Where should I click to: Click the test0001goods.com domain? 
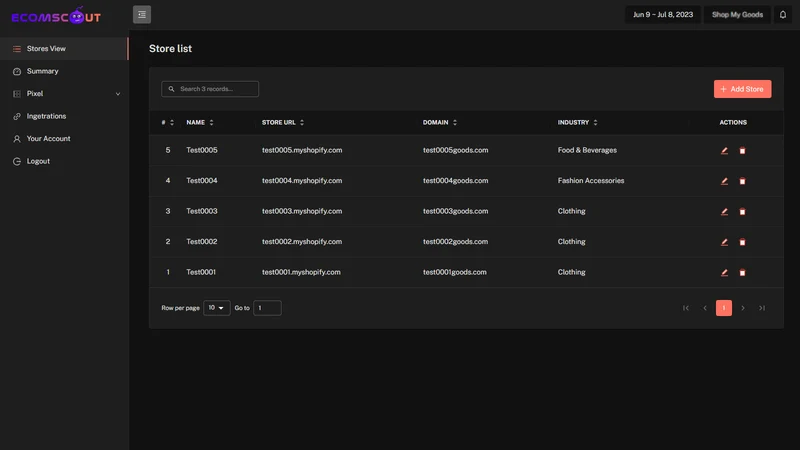tap(455, 272)
